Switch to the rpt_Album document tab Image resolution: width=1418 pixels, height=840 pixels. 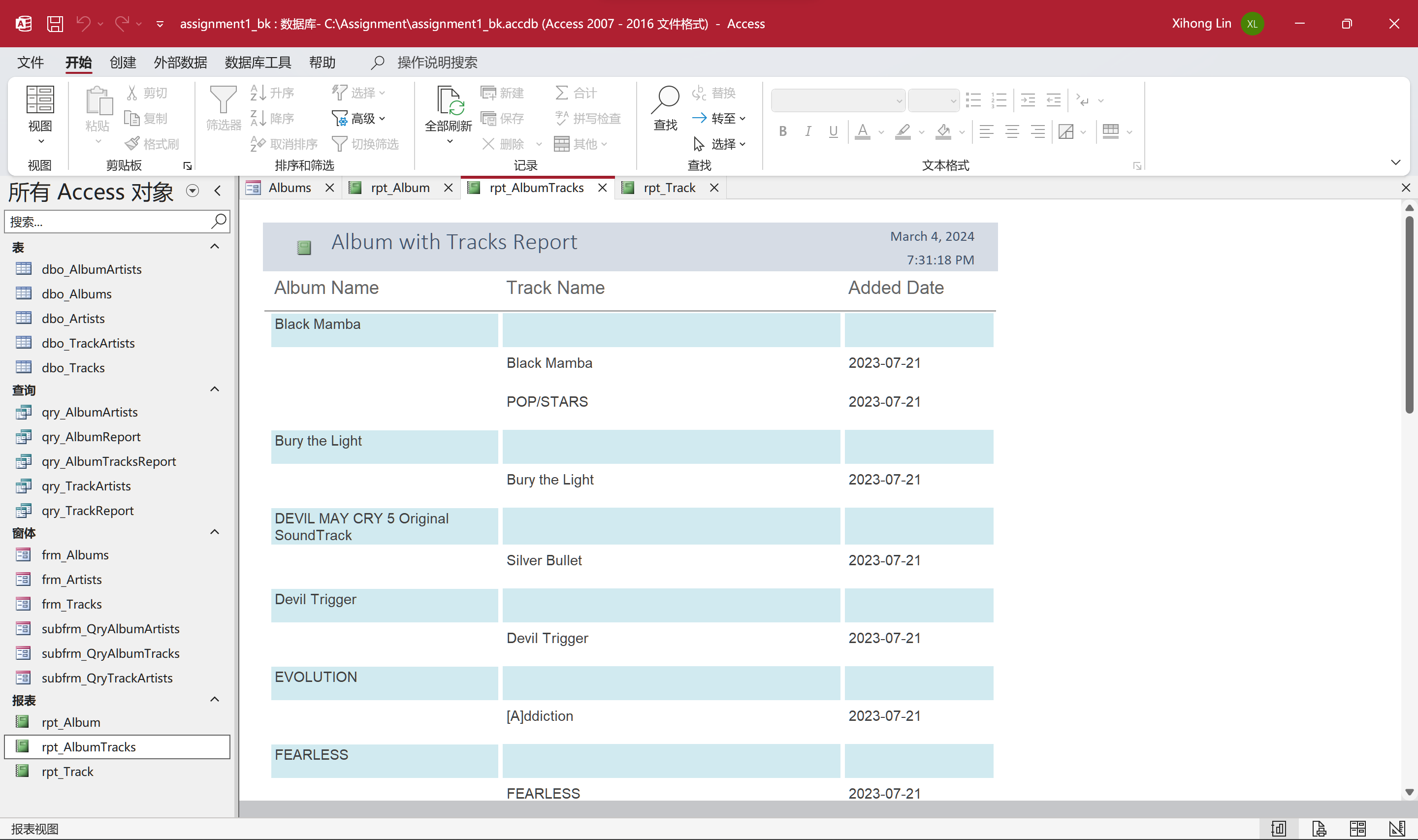(x=400, y=188)
